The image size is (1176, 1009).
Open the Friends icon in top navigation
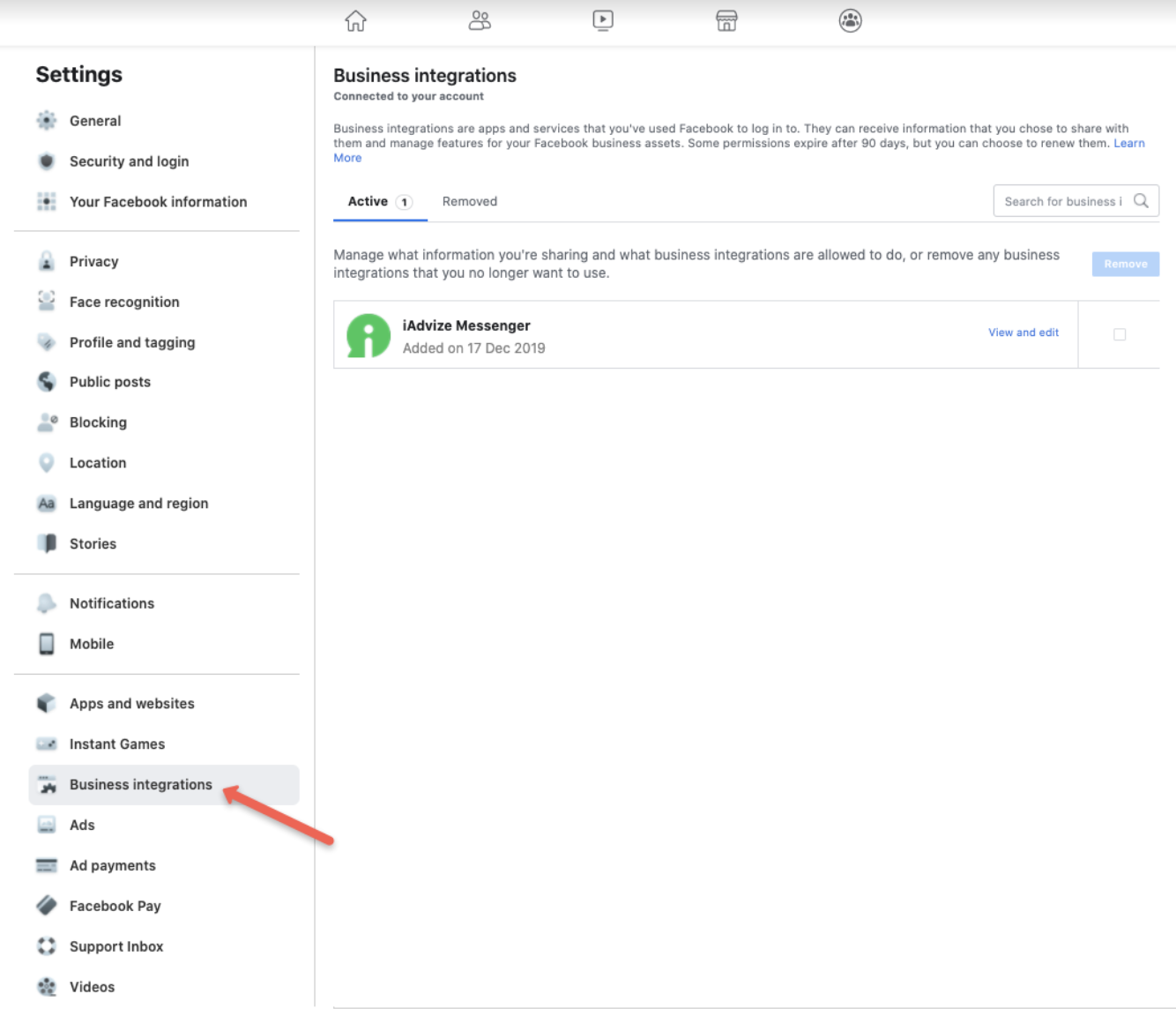coord(480,20)
